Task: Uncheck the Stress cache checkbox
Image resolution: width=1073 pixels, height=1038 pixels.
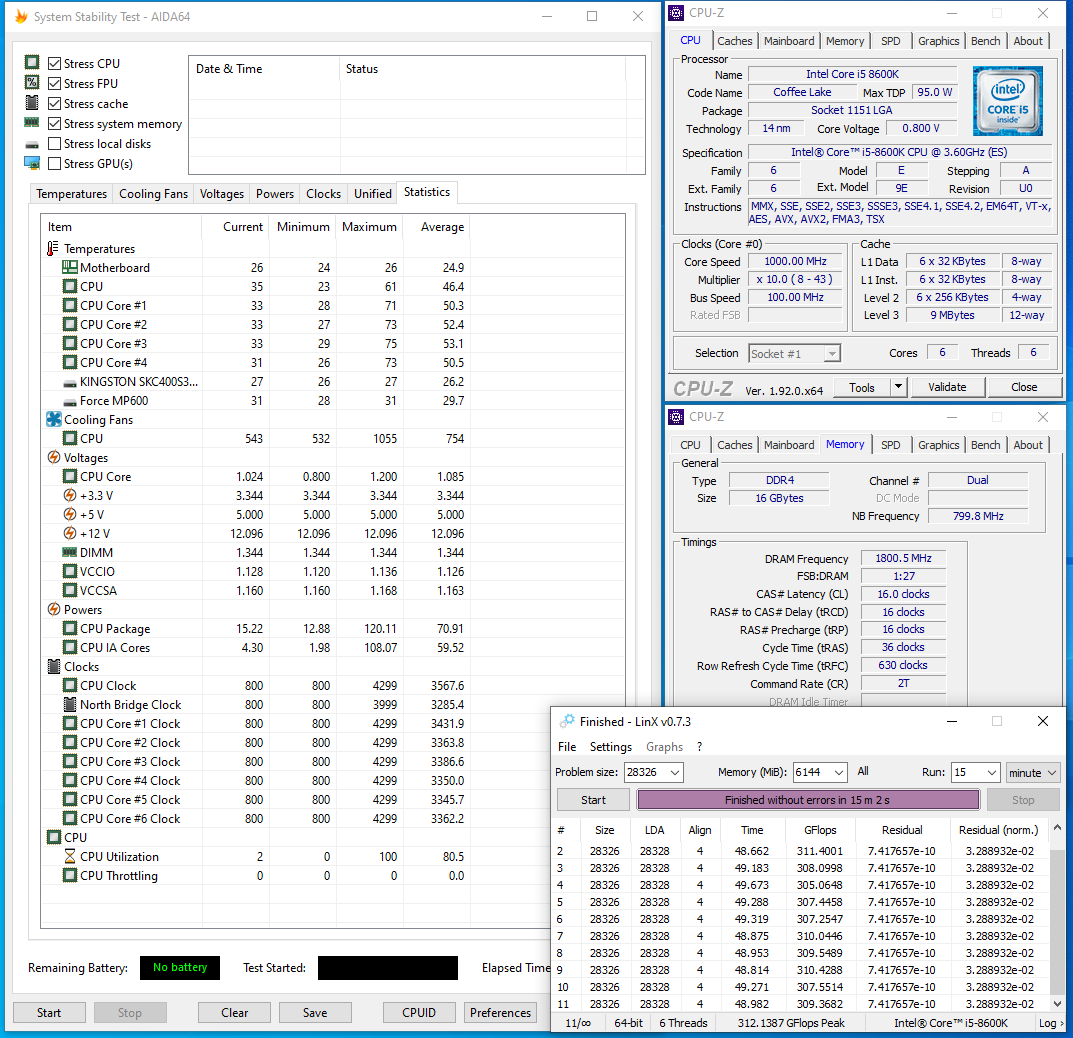Action: (55, 104)
